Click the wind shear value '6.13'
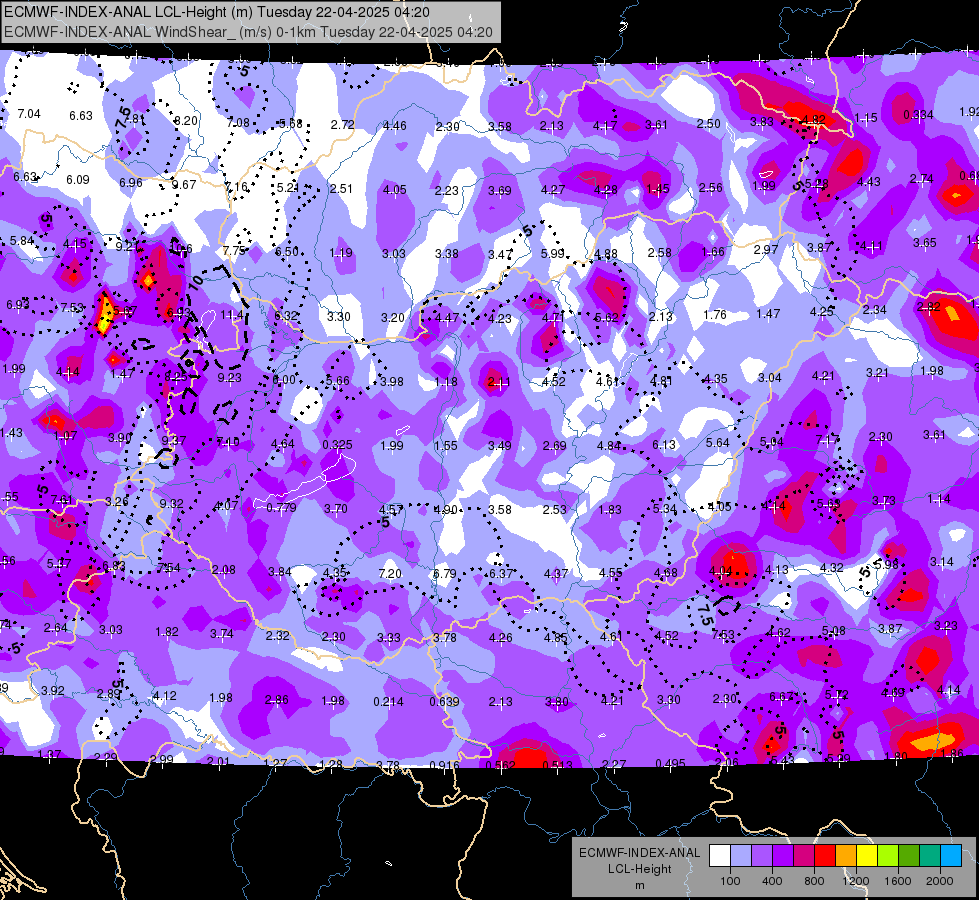The height and width of the screenshot is (900, 979). [x=664, y=445]
